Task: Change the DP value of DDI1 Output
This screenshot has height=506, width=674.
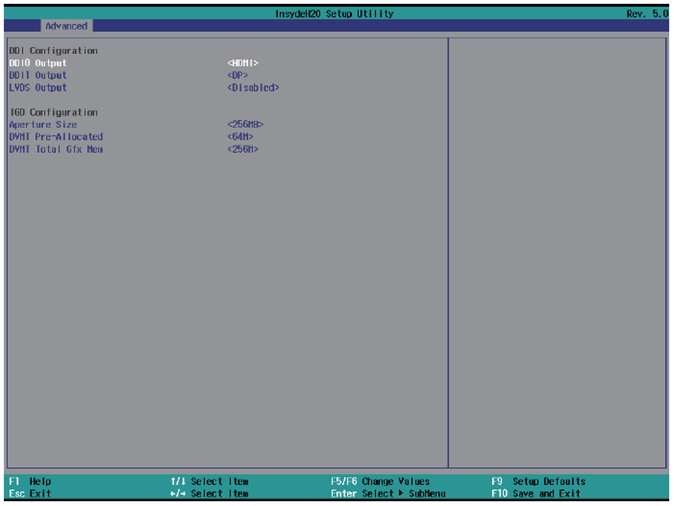Action: 238,76
